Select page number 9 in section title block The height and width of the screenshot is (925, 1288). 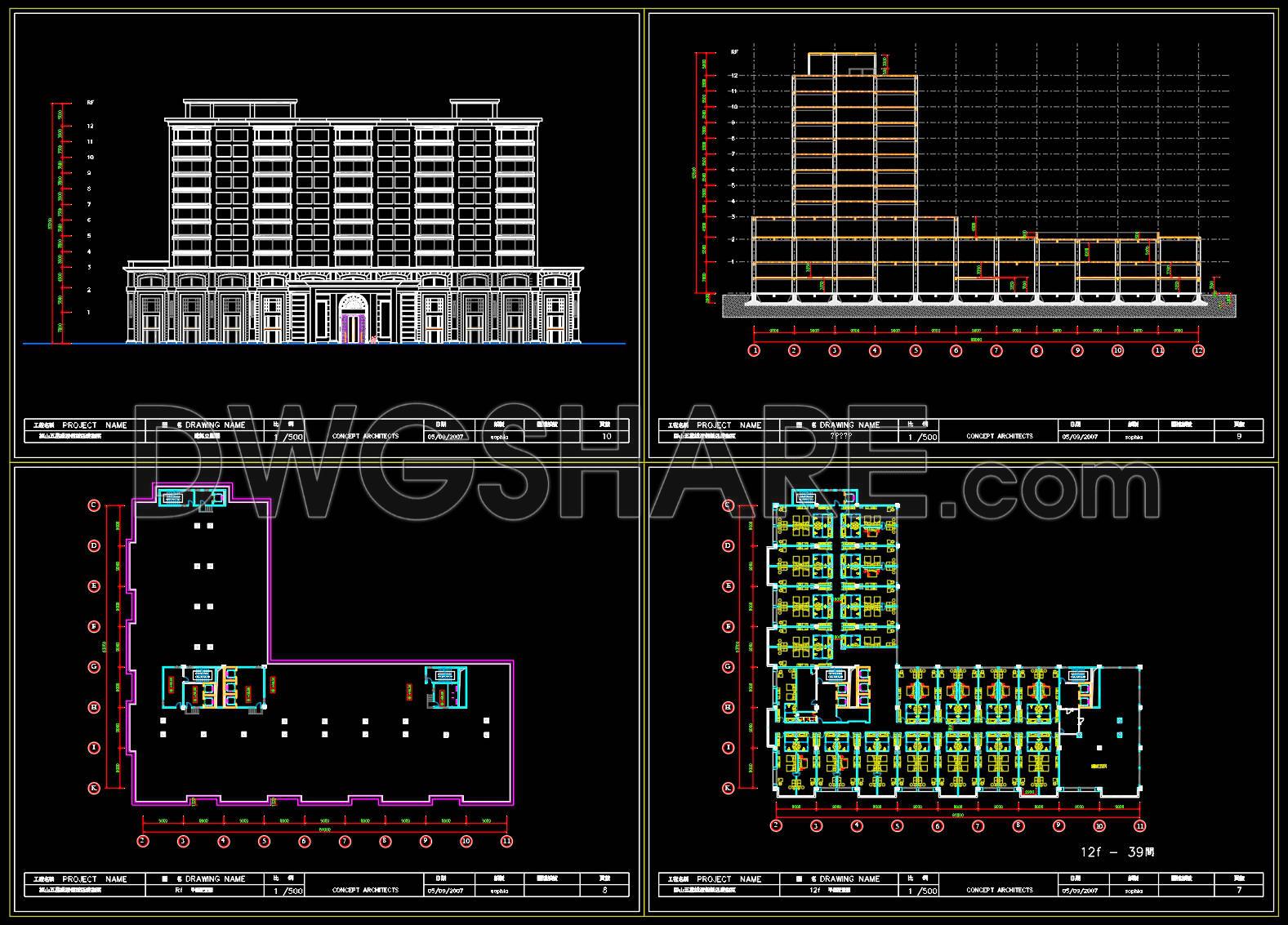1239,437
